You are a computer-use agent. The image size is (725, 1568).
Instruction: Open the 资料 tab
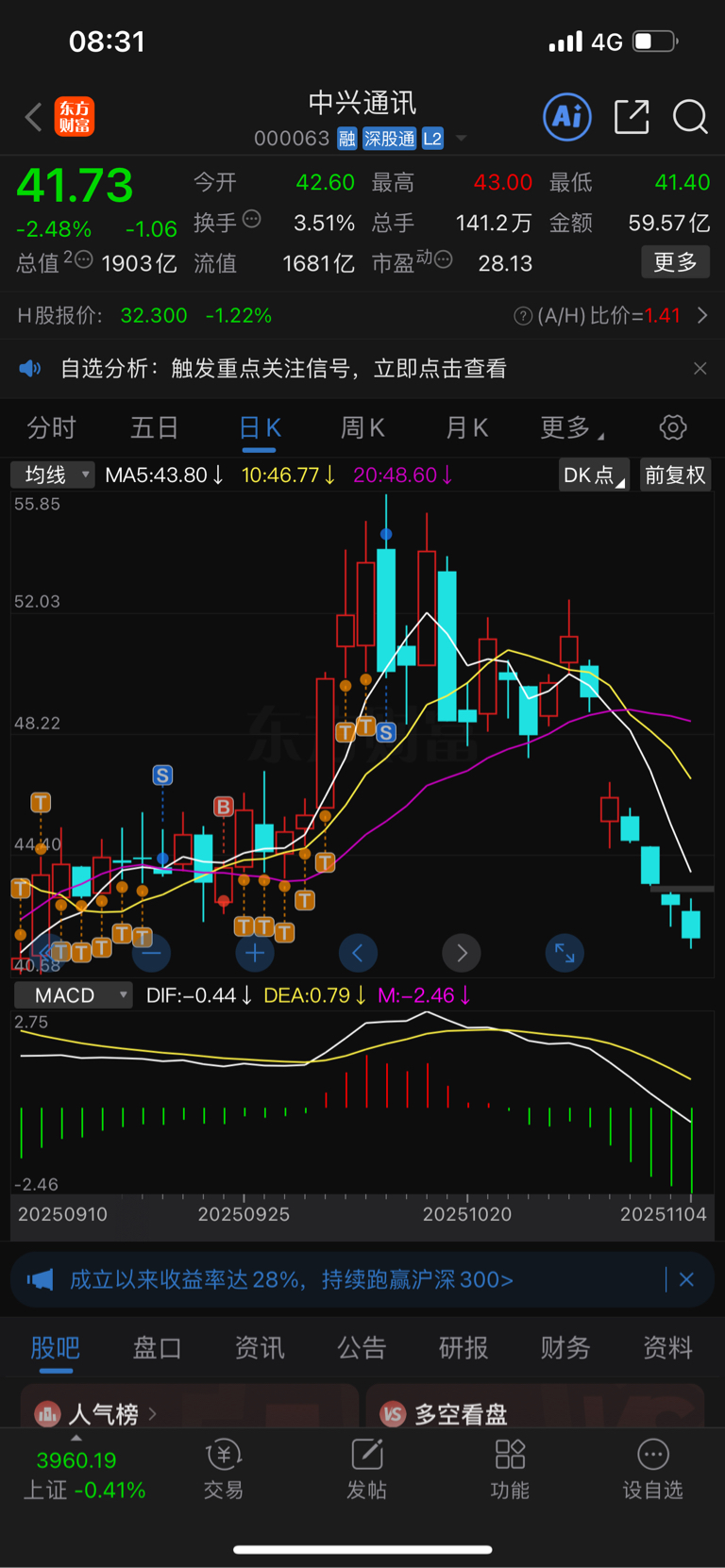[667, 1348]
